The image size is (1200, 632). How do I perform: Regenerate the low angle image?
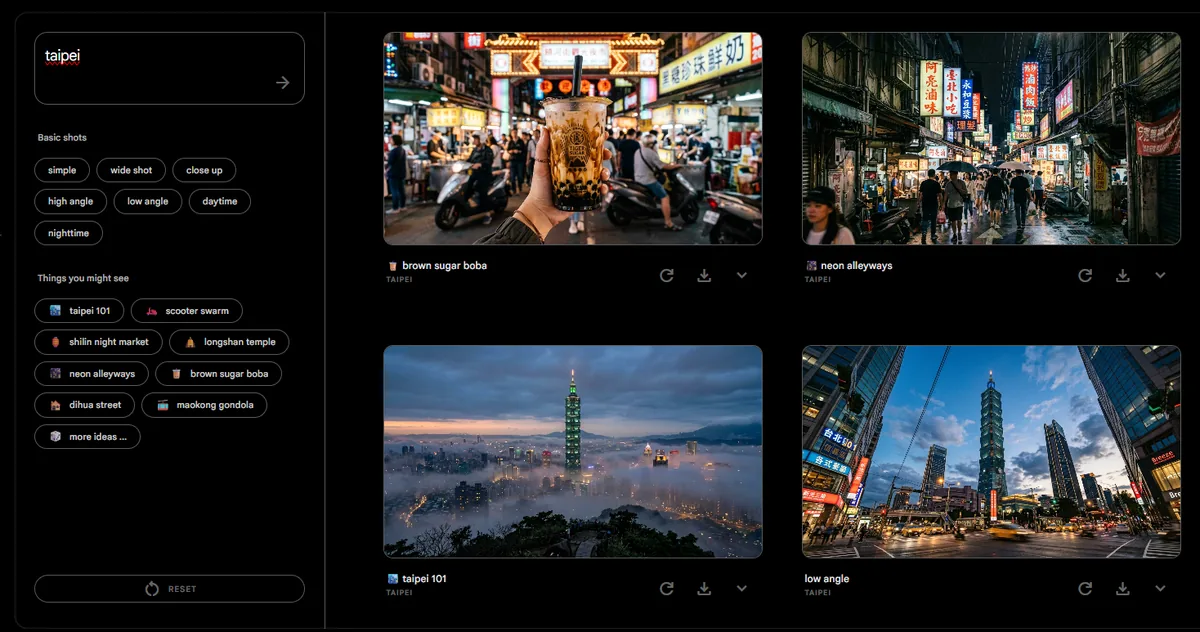1085,588
